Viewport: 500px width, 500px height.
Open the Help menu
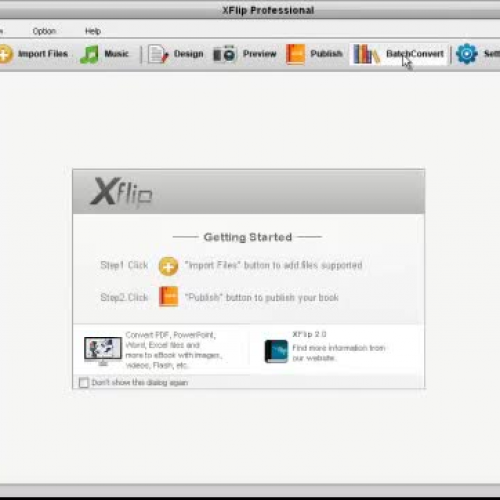point(93,31)
